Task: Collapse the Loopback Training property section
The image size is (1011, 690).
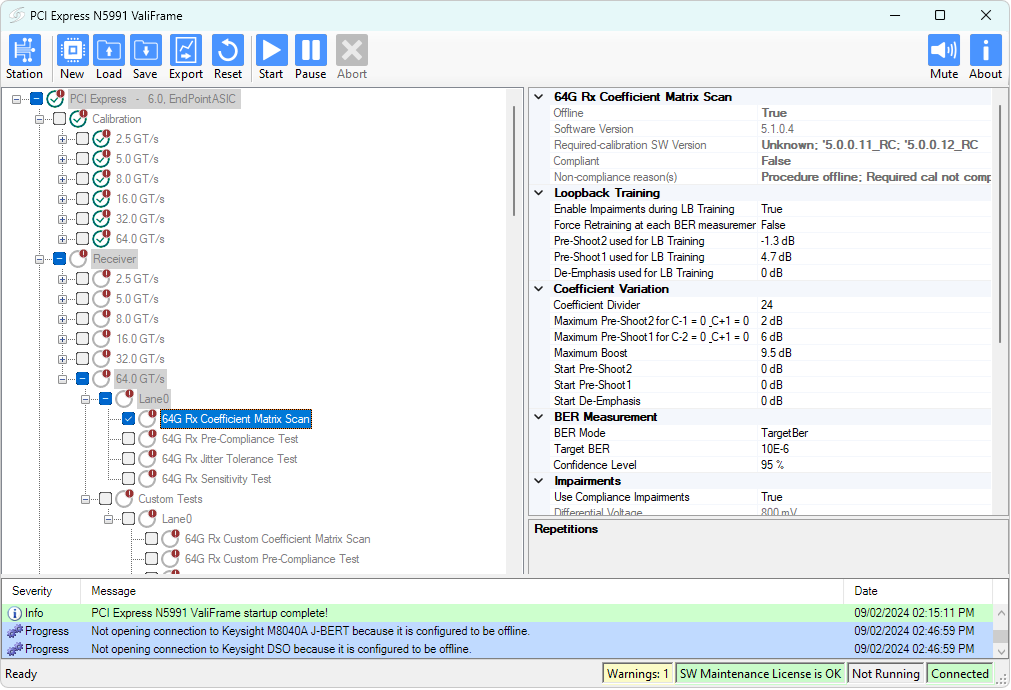Action: coord(540,193)
